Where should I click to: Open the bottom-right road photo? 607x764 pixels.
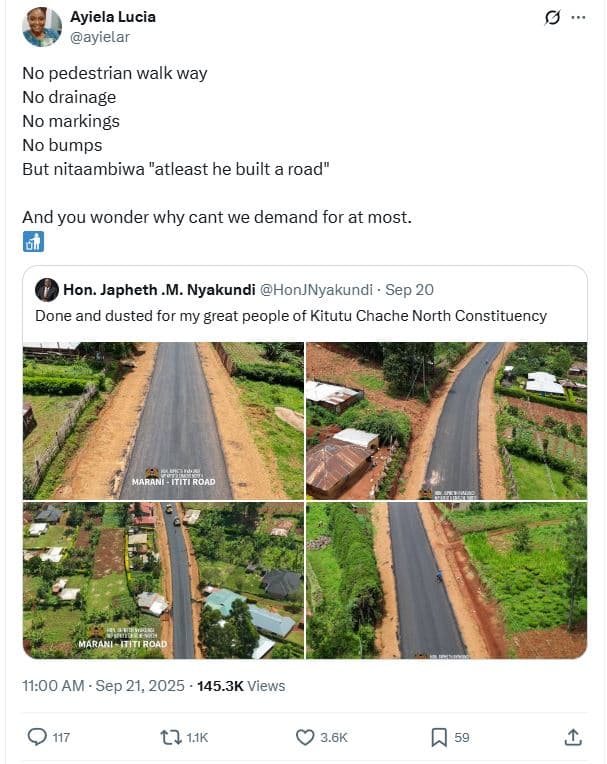446,580
